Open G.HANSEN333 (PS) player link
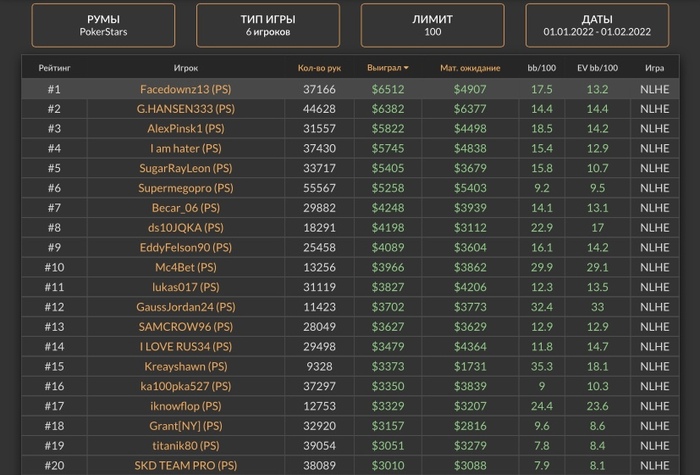This screenshot has height=475, width=700. click(x=187, y=109)
